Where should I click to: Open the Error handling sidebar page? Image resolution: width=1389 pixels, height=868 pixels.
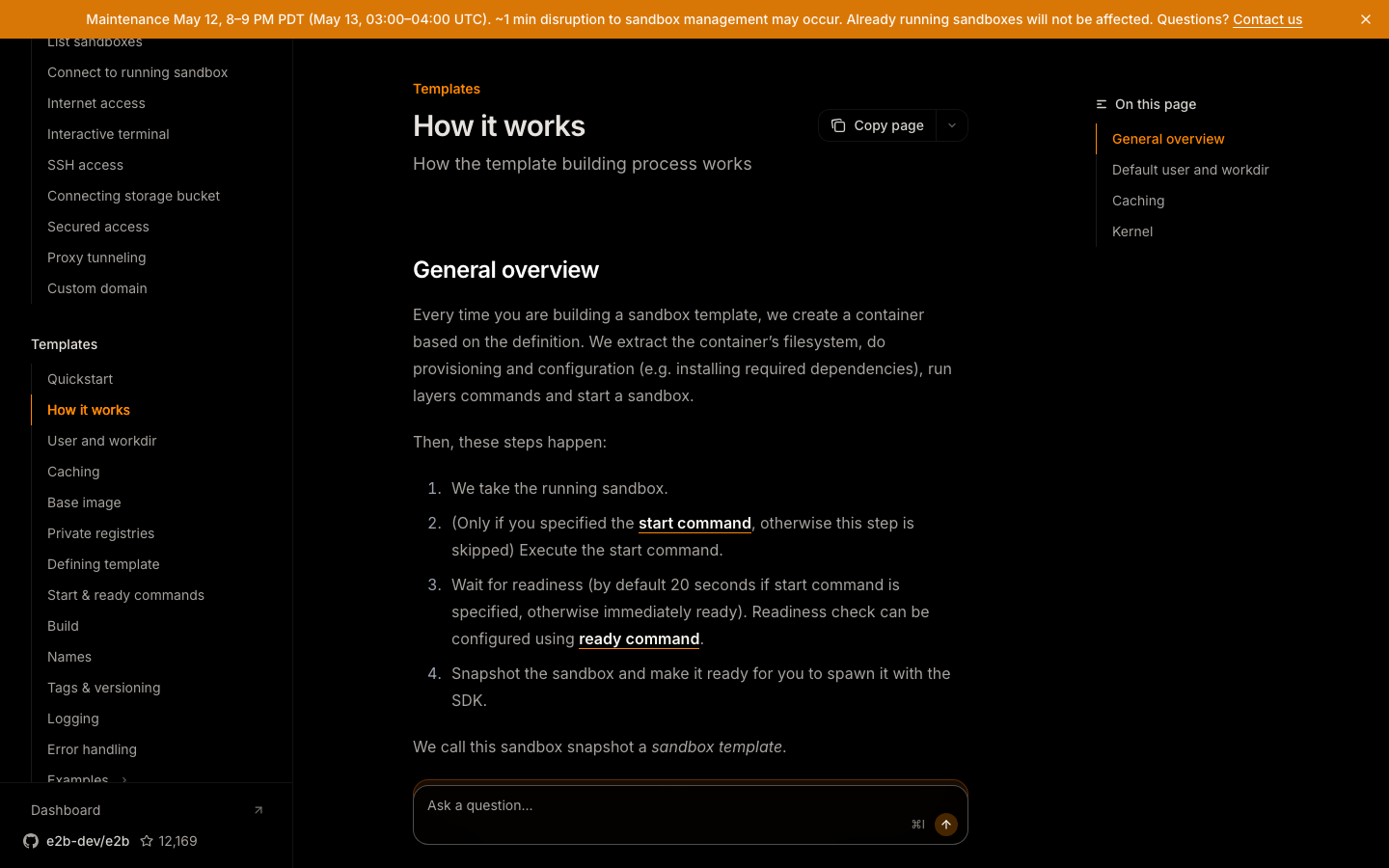[92, 749]
